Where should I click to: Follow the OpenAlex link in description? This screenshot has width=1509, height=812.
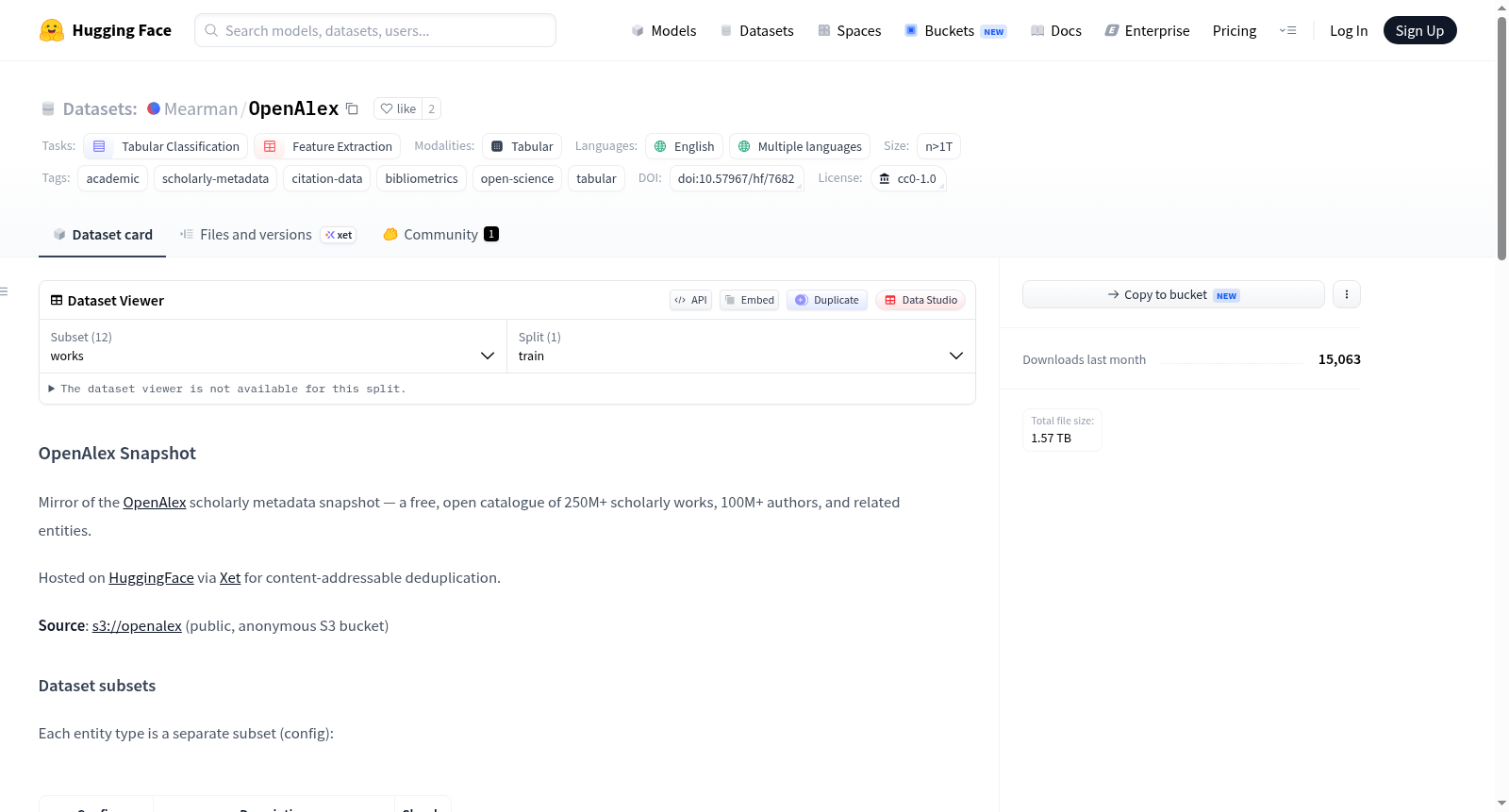click(155, 503)
